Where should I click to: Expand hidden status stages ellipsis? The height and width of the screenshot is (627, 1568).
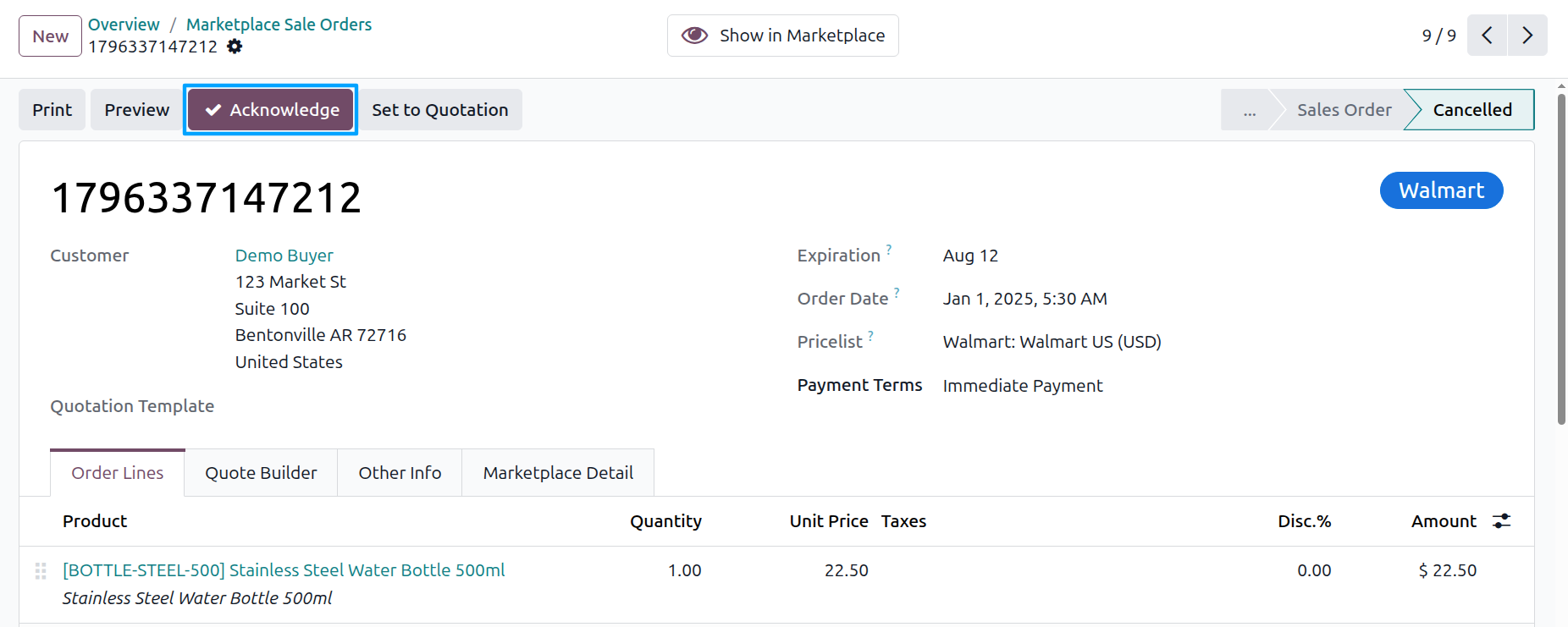point(1250,110)
